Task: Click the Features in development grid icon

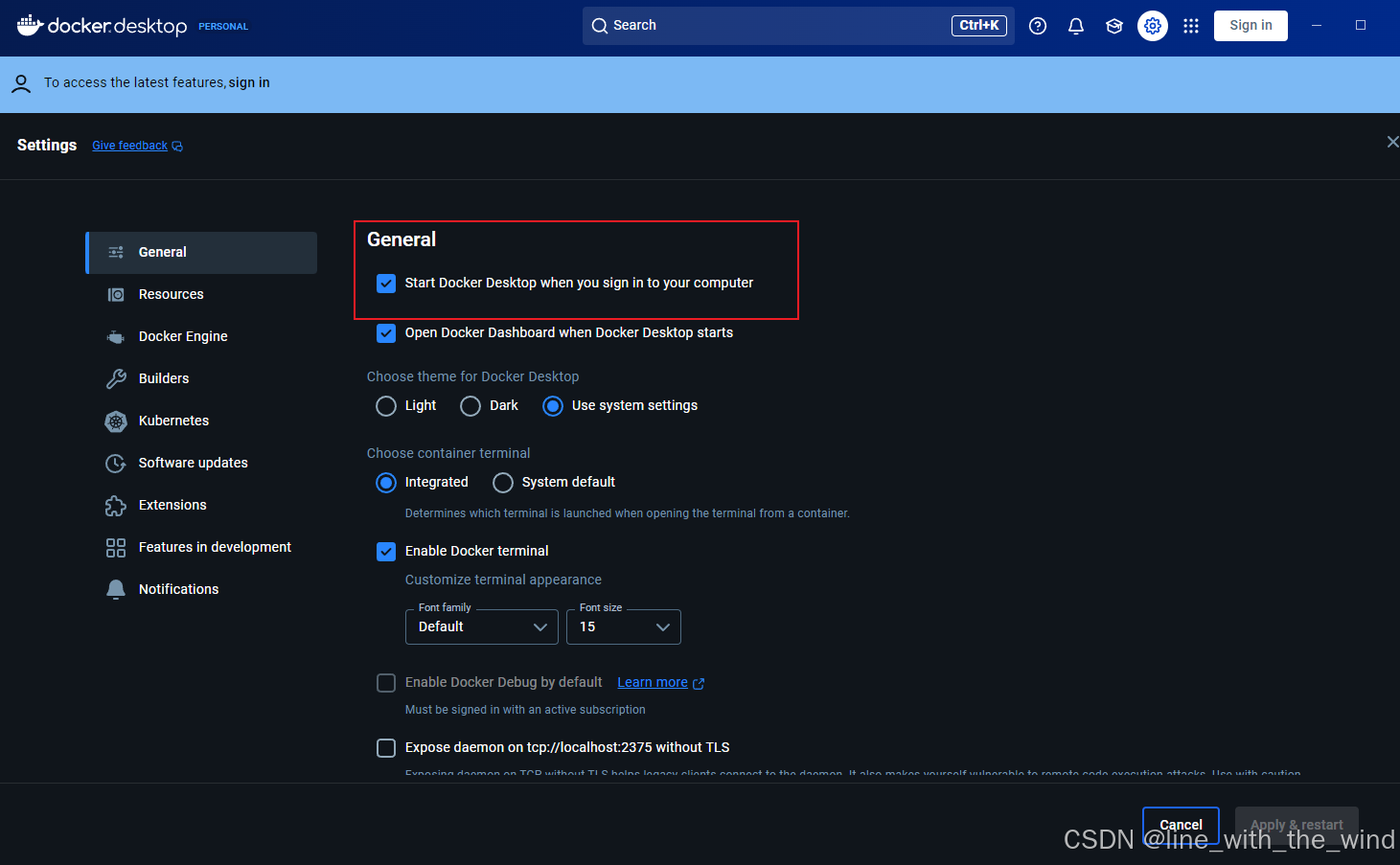Action: pos(116,547)
